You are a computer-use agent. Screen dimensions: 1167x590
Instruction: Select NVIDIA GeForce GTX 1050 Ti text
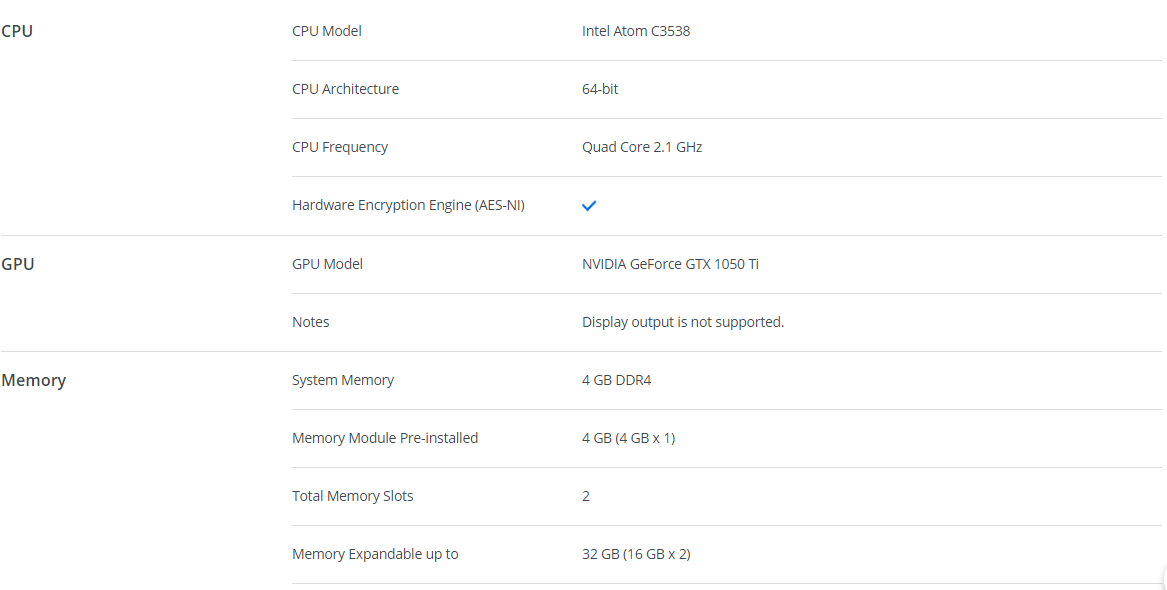670,264
